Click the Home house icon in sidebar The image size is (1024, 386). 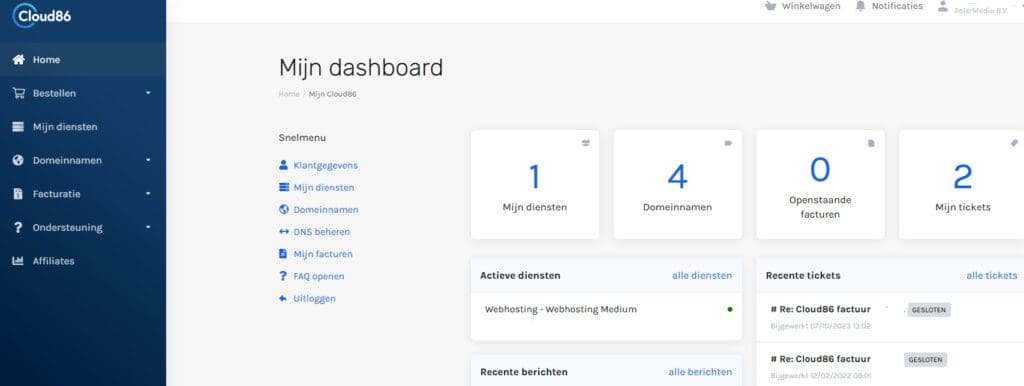click(x=18, y=59)
